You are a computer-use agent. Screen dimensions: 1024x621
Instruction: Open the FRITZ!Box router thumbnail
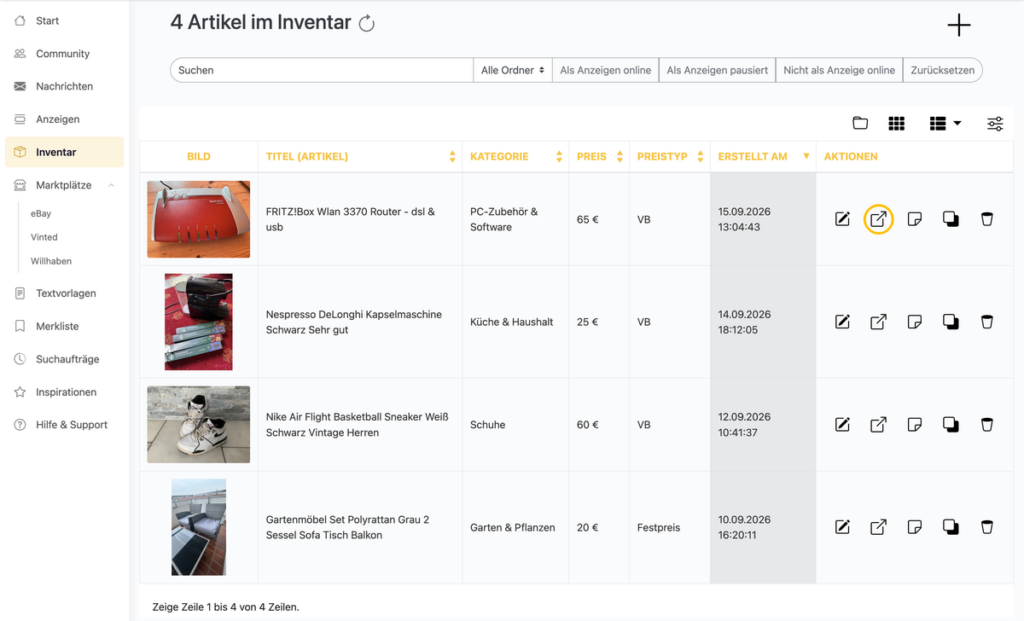[199, 219]
